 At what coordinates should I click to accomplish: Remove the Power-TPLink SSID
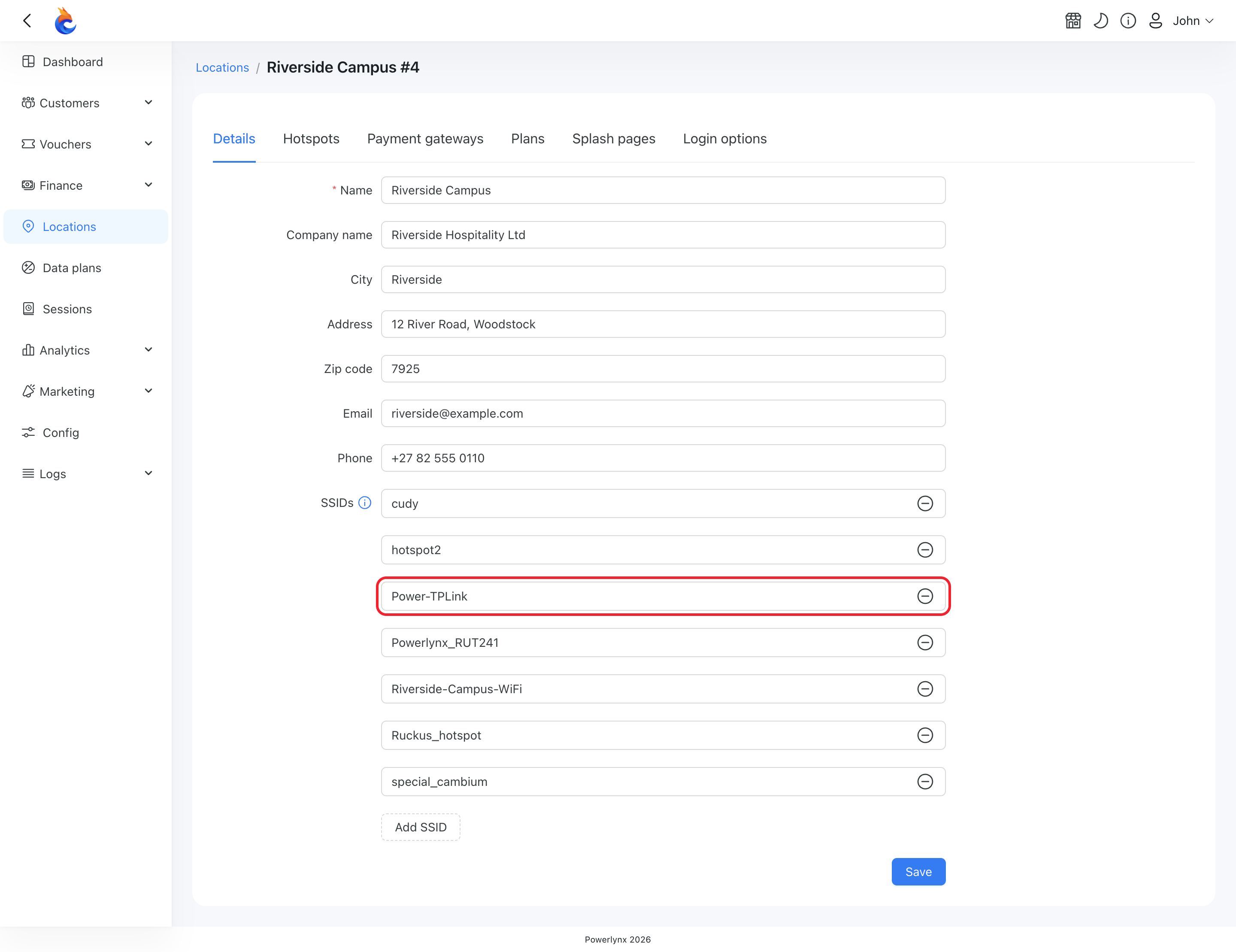click(x=925, y=596)
